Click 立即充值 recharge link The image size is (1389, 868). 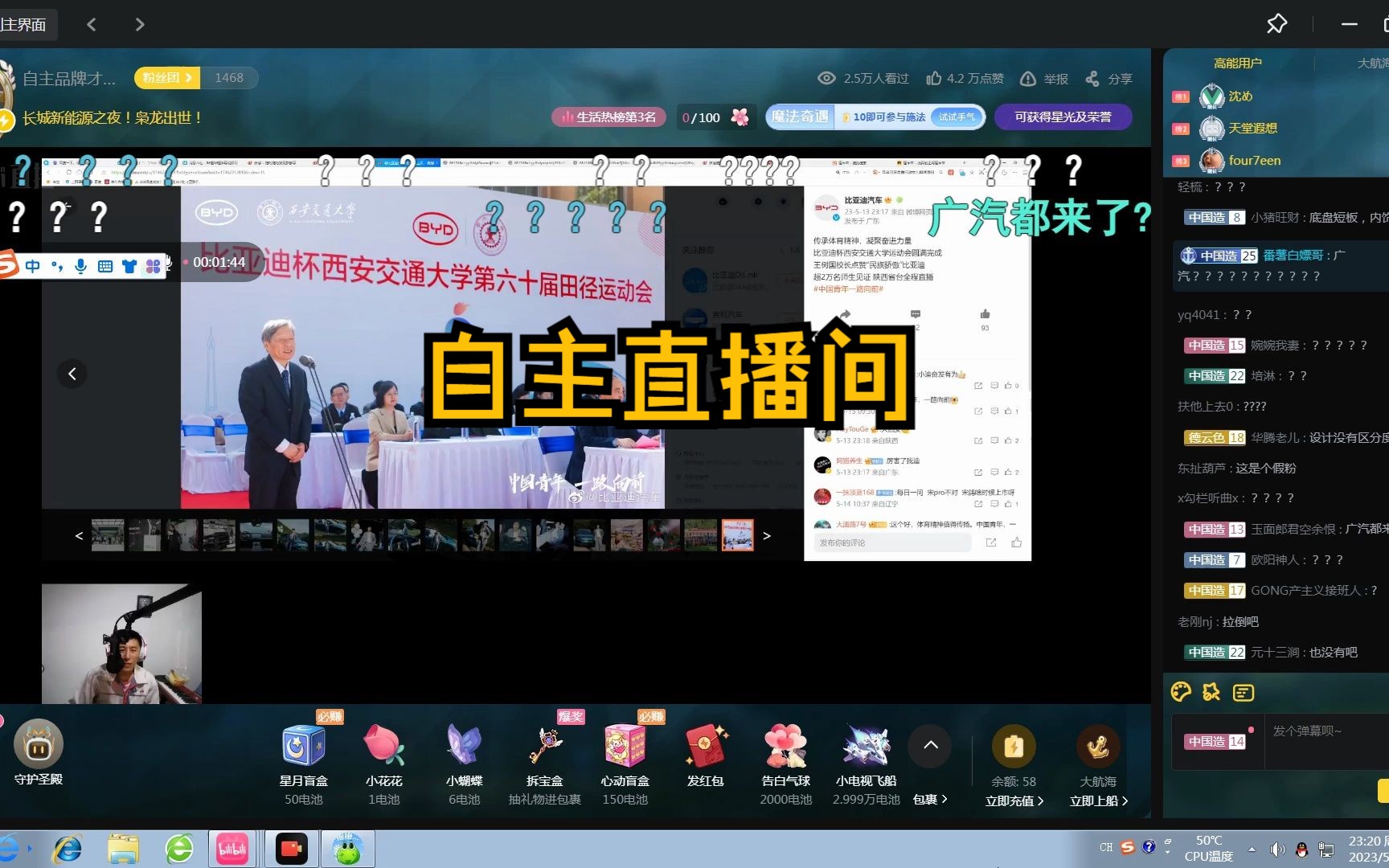[x=1014, y=801]
